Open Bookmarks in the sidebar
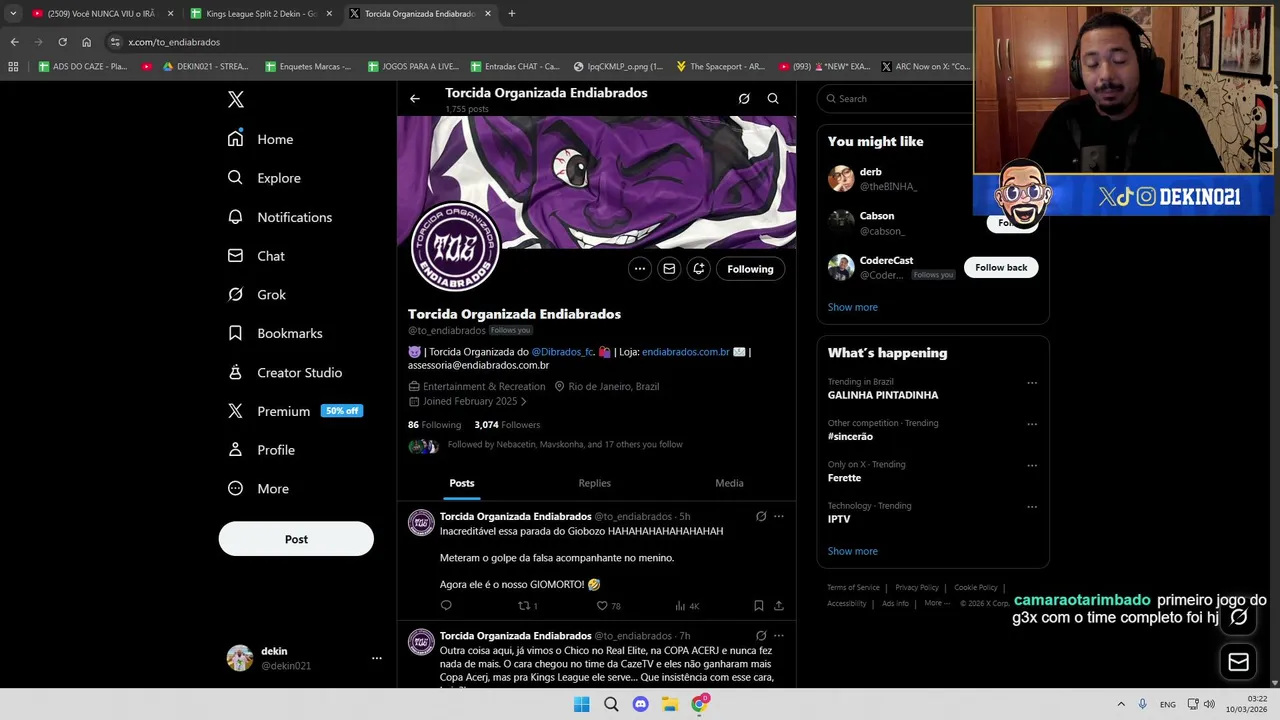Image resolution: width=1280 pixels, height=720 pixels. (275, 333)
